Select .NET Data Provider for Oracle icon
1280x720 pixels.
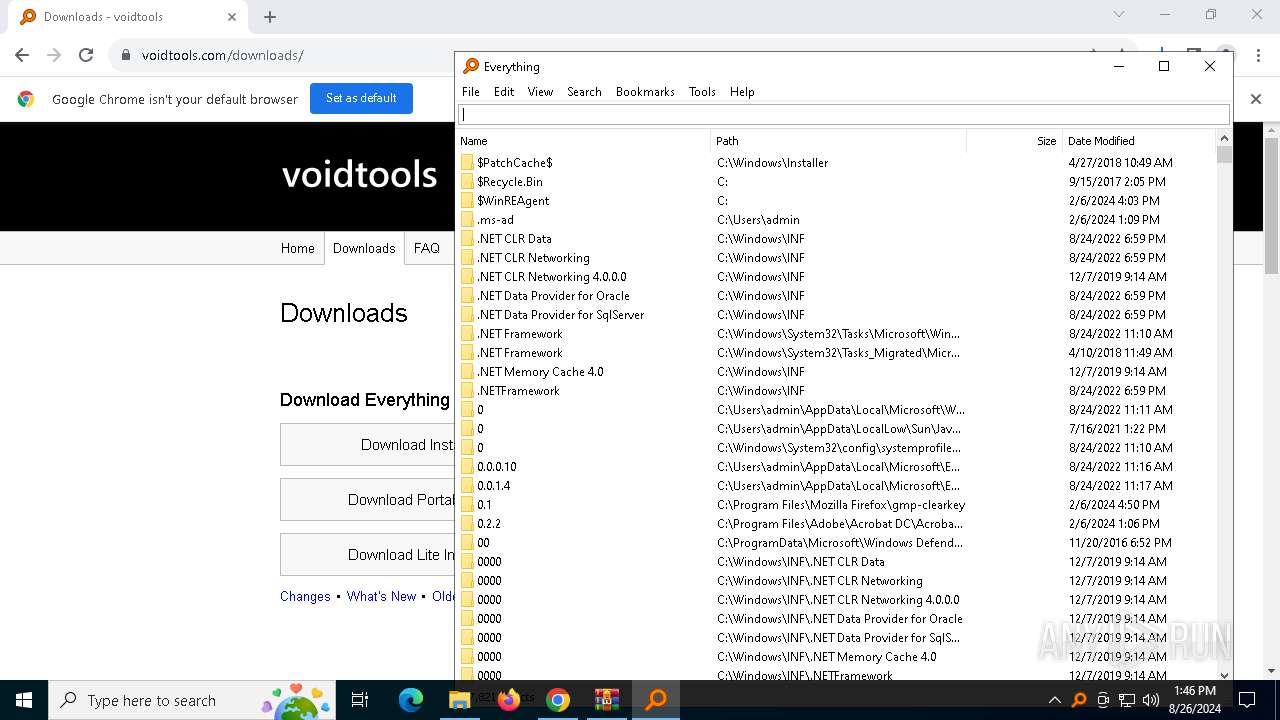(x=467, y=295)
